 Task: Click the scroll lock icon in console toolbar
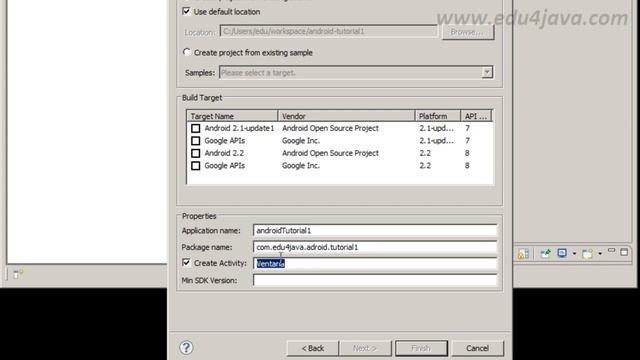tap(523, 254)
